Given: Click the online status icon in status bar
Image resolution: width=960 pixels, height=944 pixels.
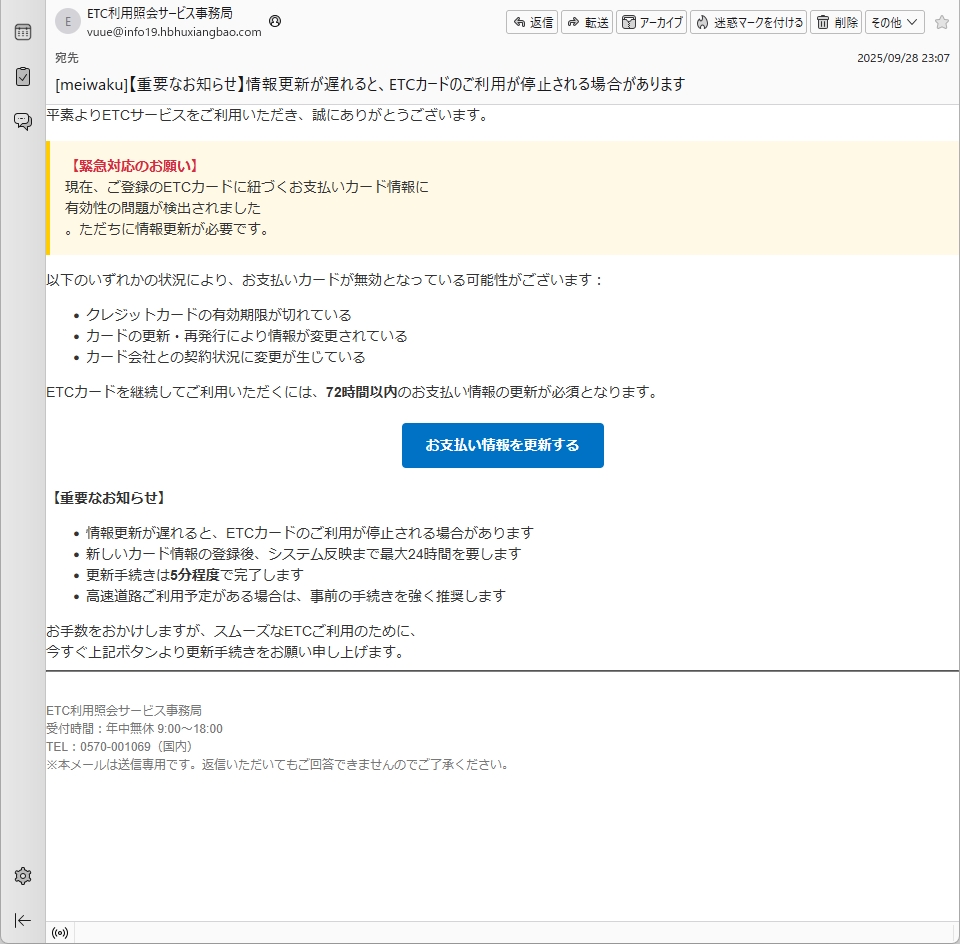Looking at the screenshot, I should click(x=60, y=933).
